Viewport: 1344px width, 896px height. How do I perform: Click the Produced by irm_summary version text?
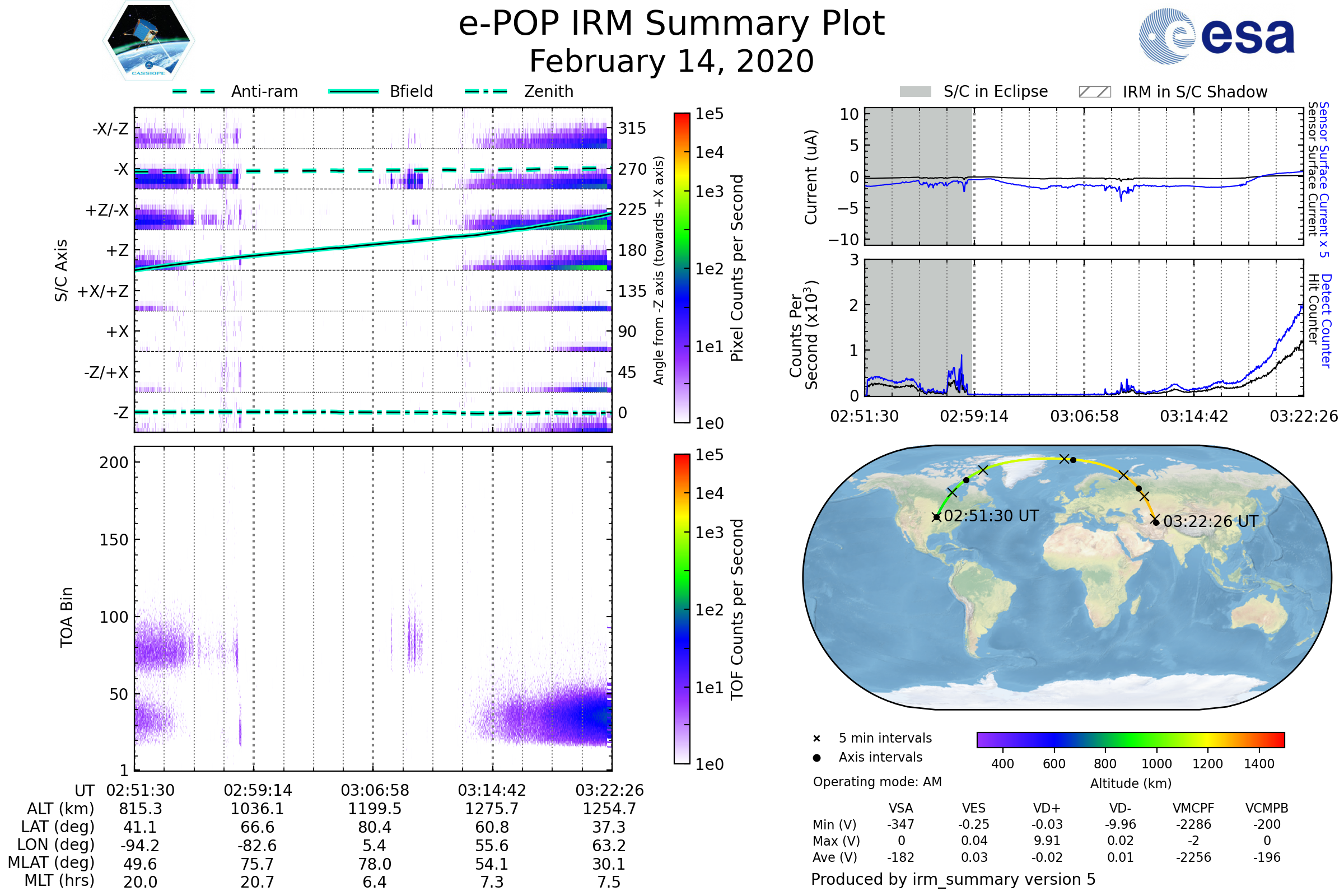click(x=953, y=879)
